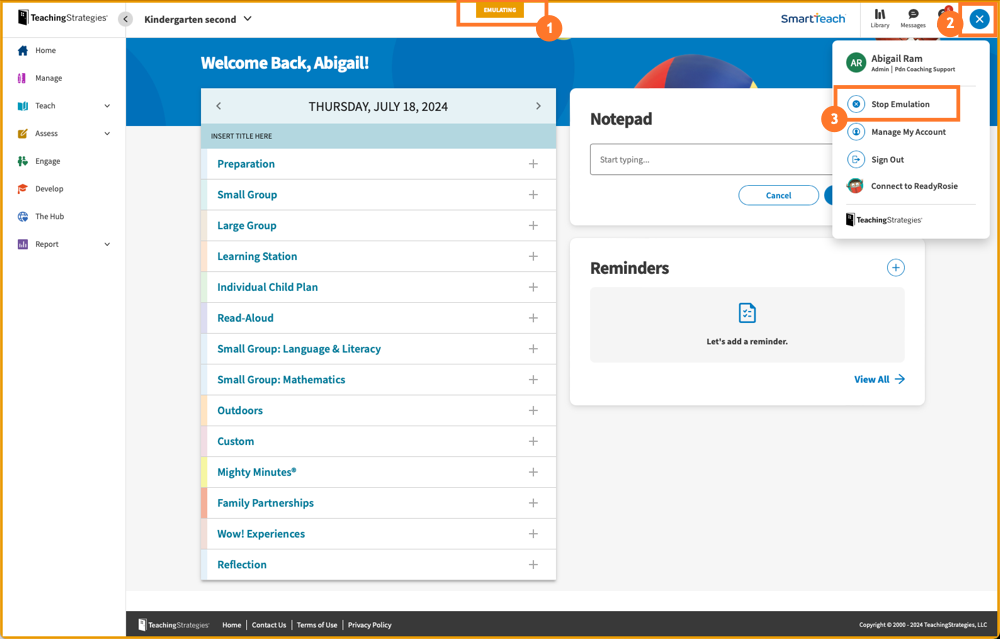Open the Privacy Policy footer link
This screenshot has width=1000, height=639.
pos(369,624)
